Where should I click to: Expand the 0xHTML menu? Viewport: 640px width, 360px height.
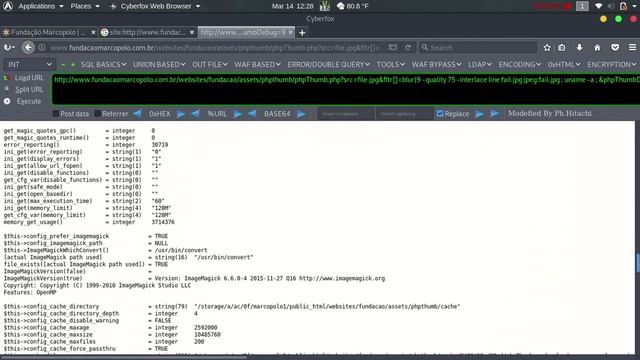pyautogui.click(x=564, y=64)
